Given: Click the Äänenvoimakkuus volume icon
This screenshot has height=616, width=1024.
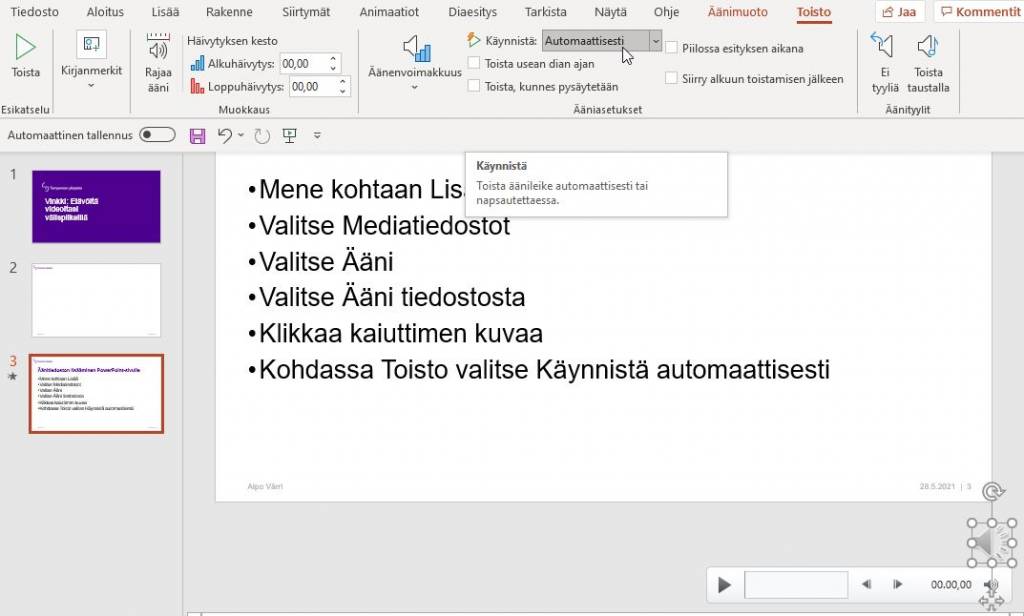Looking at the screenshot, I should [x=419, y=48].
